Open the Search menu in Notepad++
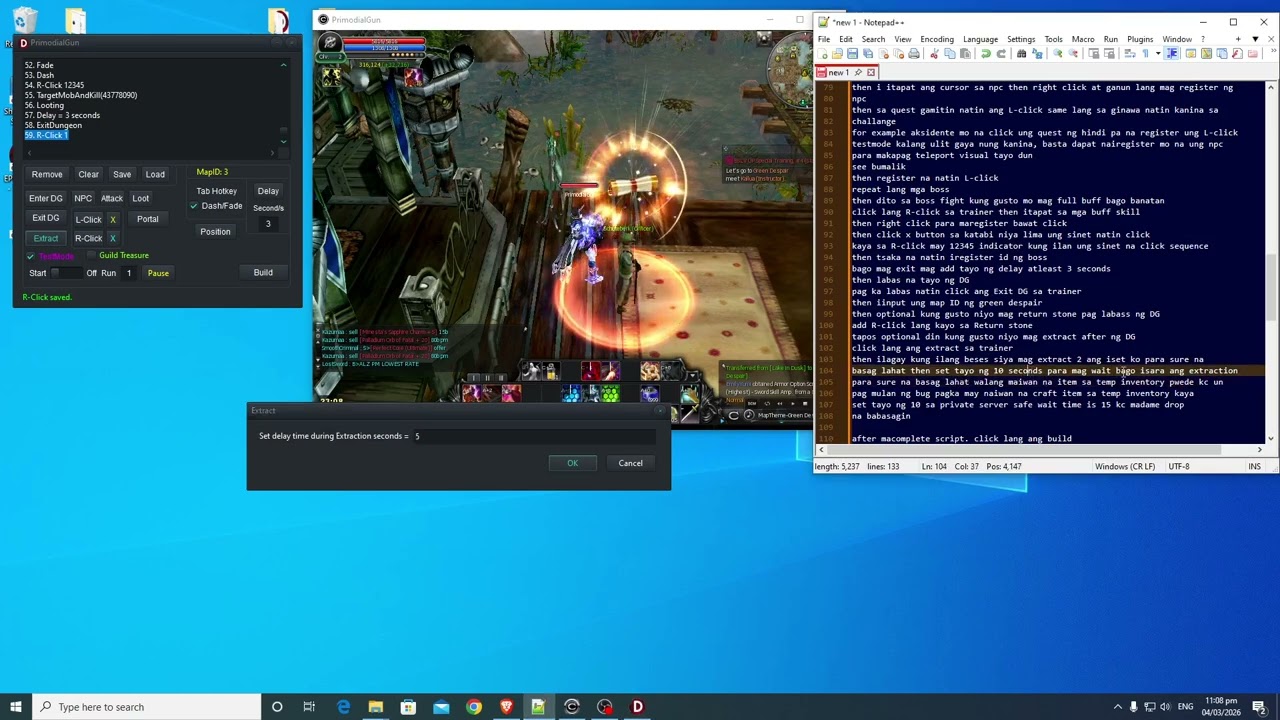The width and height of the screenshot is (1280, 720). pyautogui.click(x=873, y=39)
